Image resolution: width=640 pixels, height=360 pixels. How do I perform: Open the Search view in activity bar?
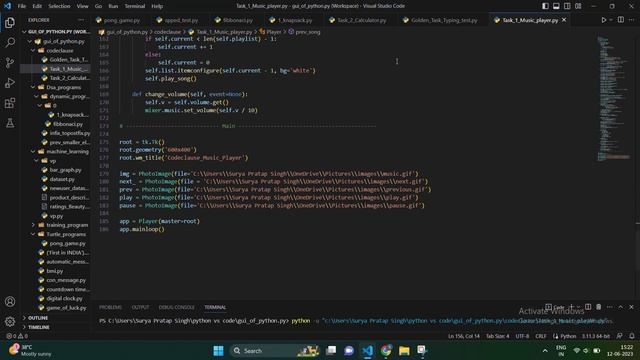click(x=10, y=42)
